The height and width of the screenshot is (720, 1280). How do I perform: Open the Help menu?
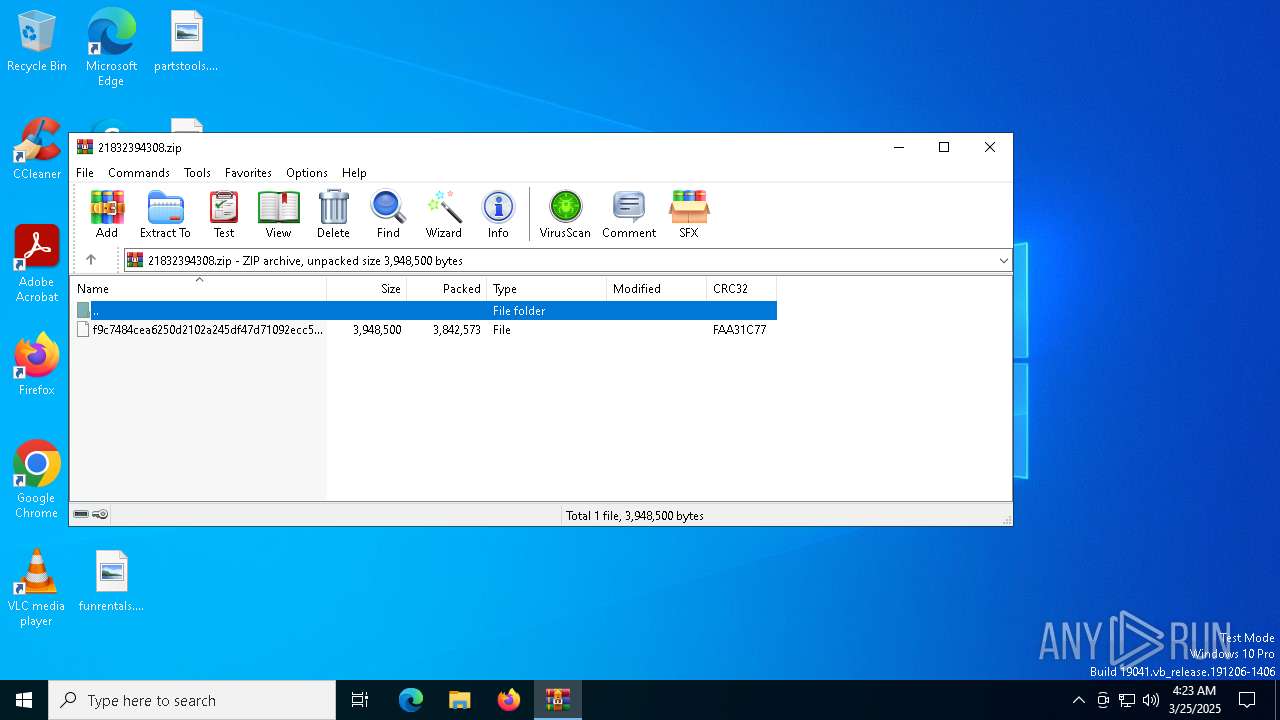[354, 173]
